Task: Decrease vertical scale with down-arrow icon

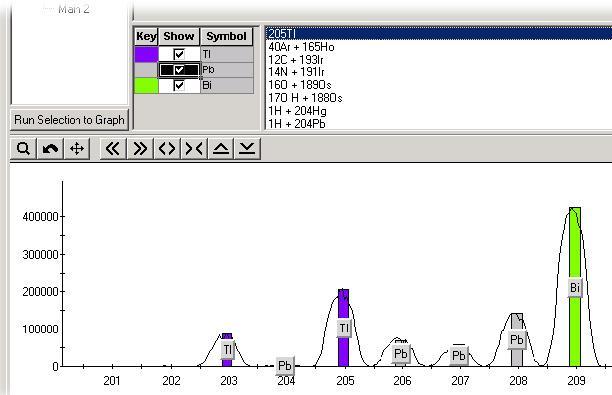Action: [x=247, y=149]
